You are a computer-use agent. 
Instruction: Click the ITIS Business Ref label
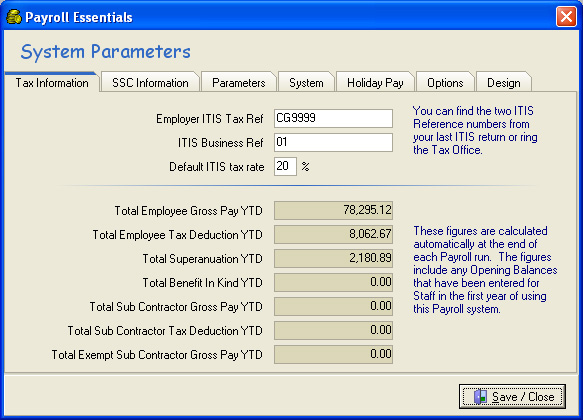click(220, 143)
